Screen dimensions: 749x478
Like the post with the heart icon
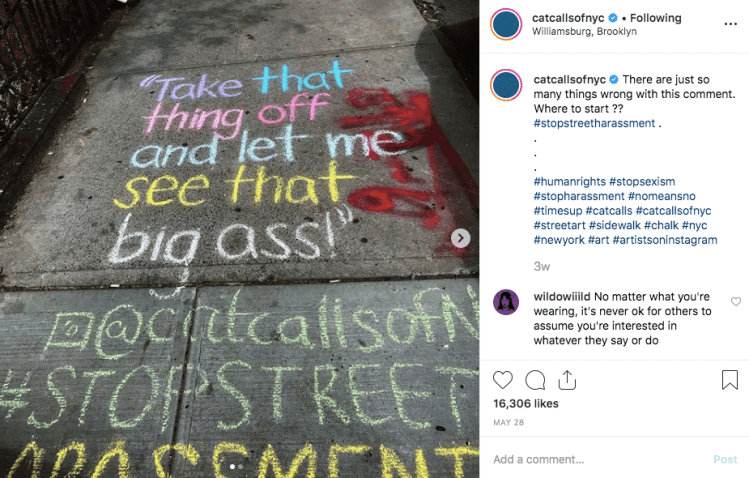tap(503, 380)
